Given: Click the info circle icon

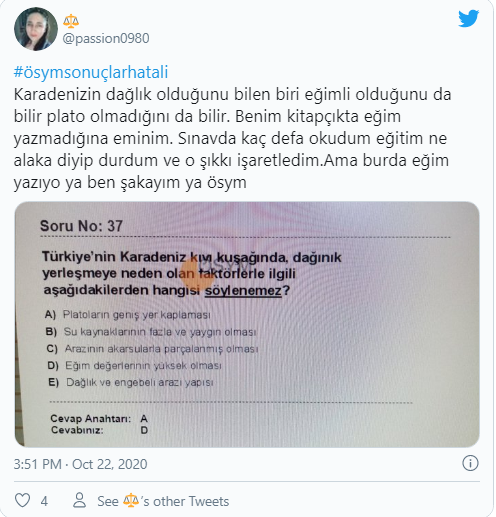Looking at the screenshot, I should [470, 463].
